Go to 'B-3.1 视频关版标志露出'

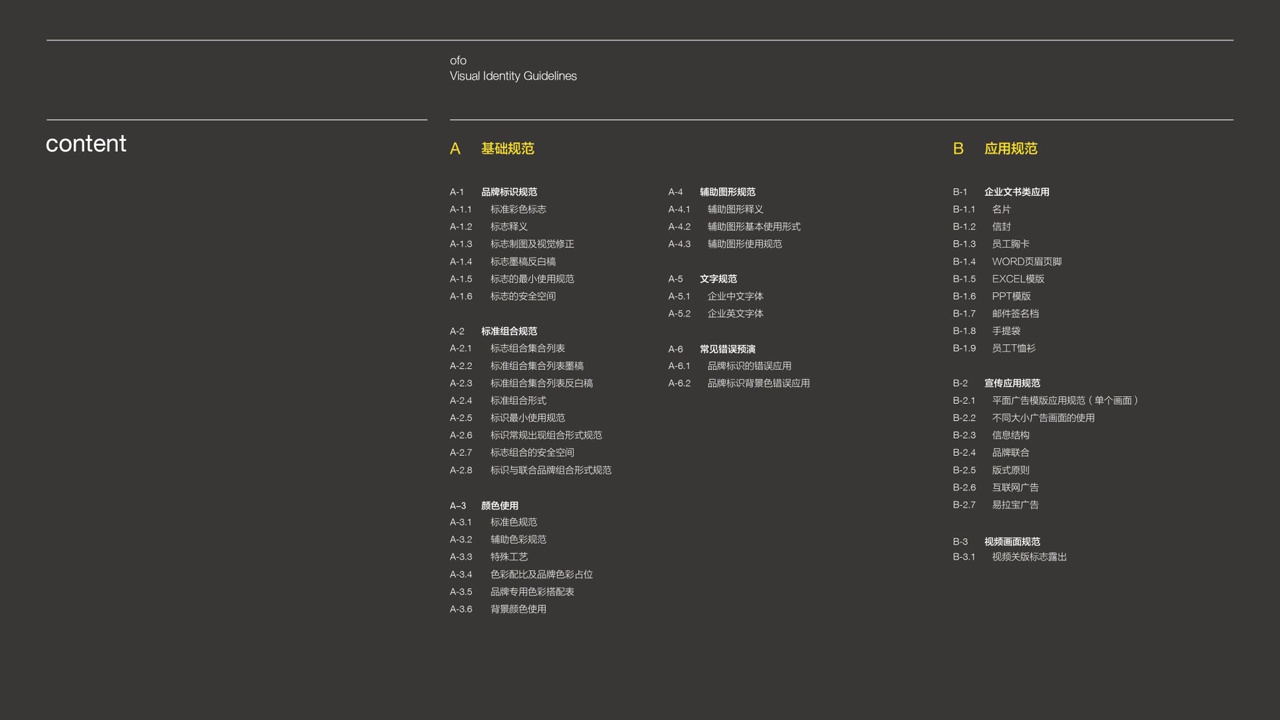[x=1010, y=557]
